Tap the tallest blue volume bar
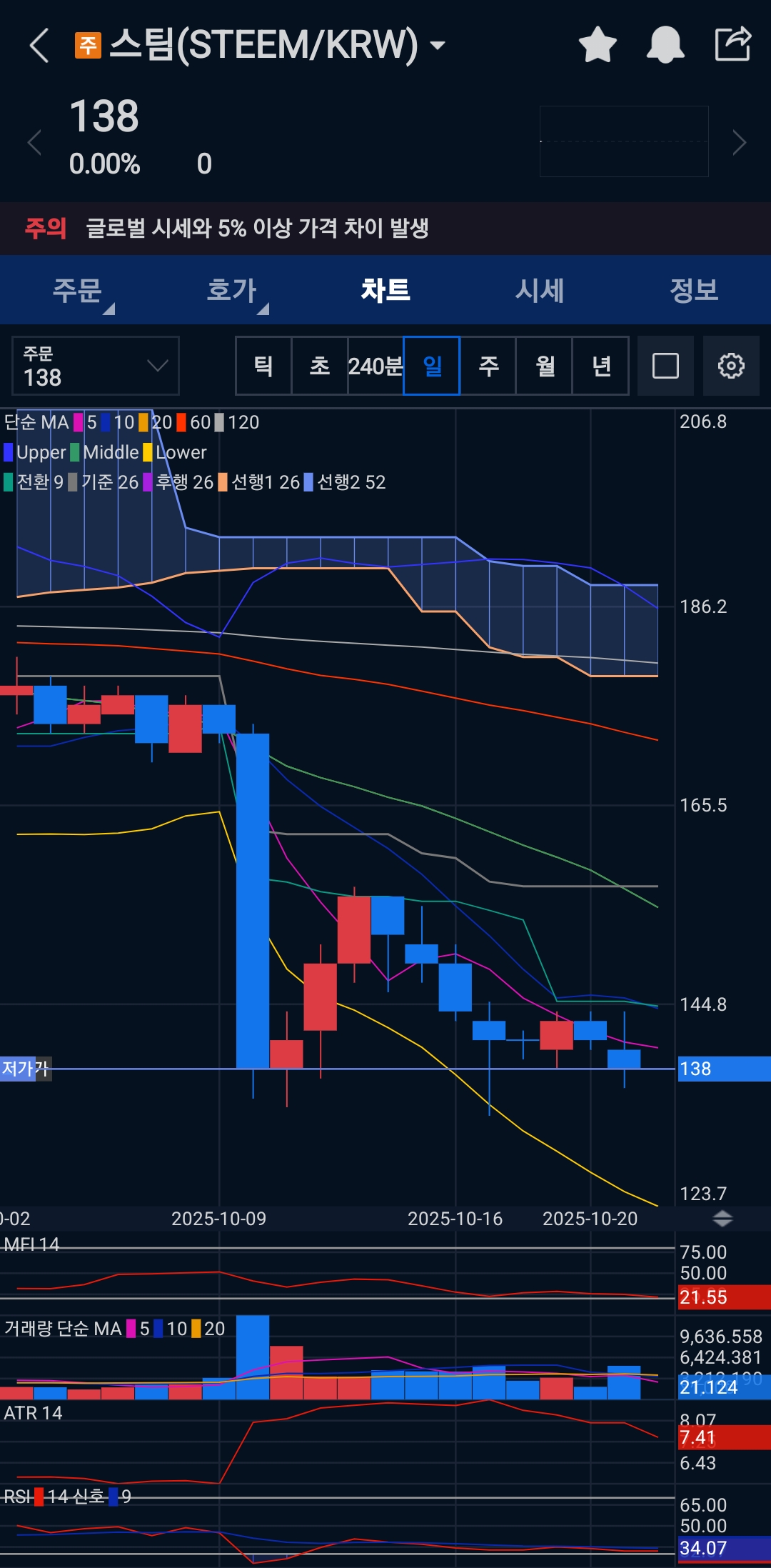This screenshot has height=1568, width=771. (253, 1357)
